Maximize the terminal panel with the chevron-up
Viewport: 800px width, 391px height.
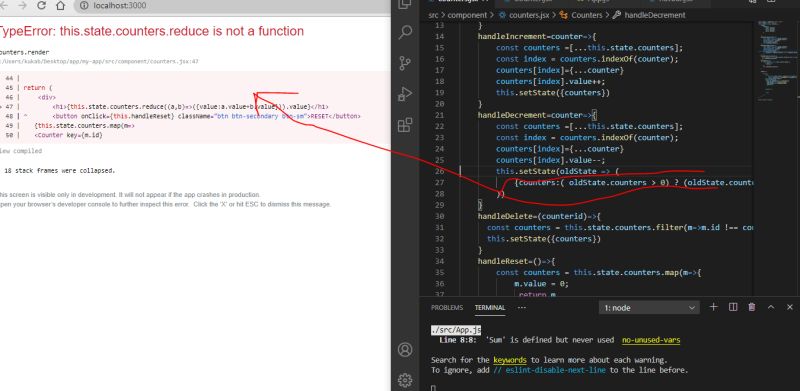tap(771, 307)
